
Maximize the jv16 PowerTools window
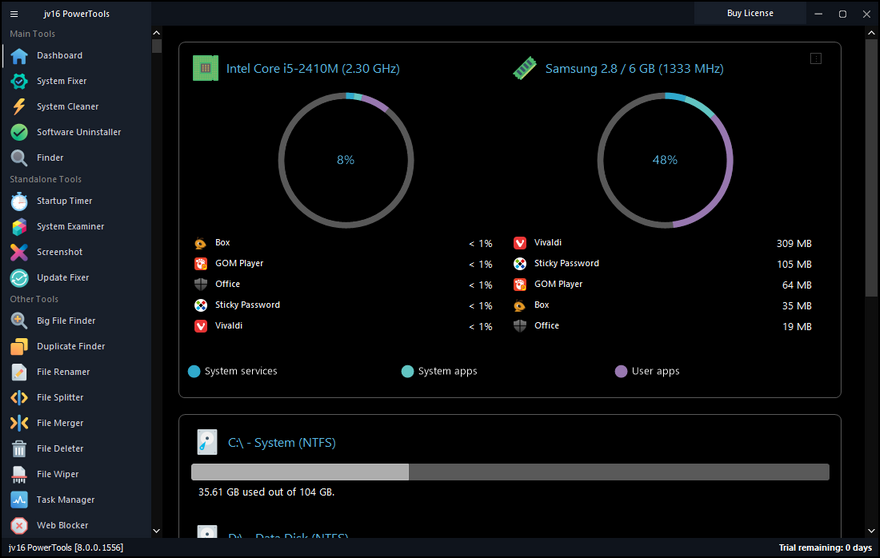click(x=842, y=14)
